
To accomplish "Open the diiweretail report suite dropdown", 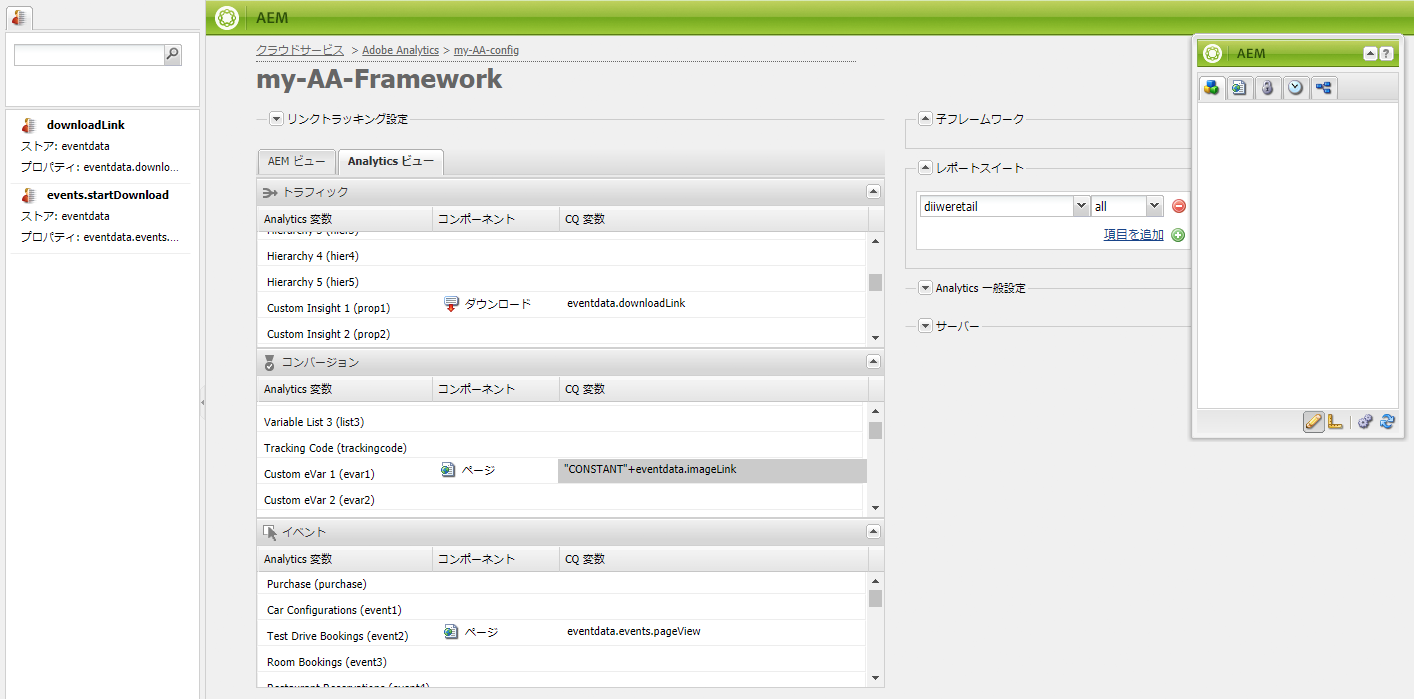I will [x=1081, y=206].
